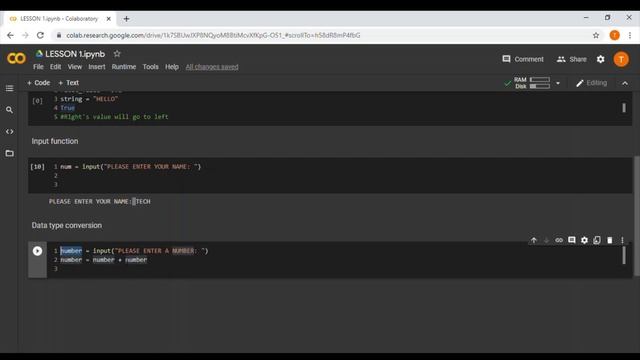Click the page vertical scrollbar
This screenshot has height=360, width=640.
(637, 216)
